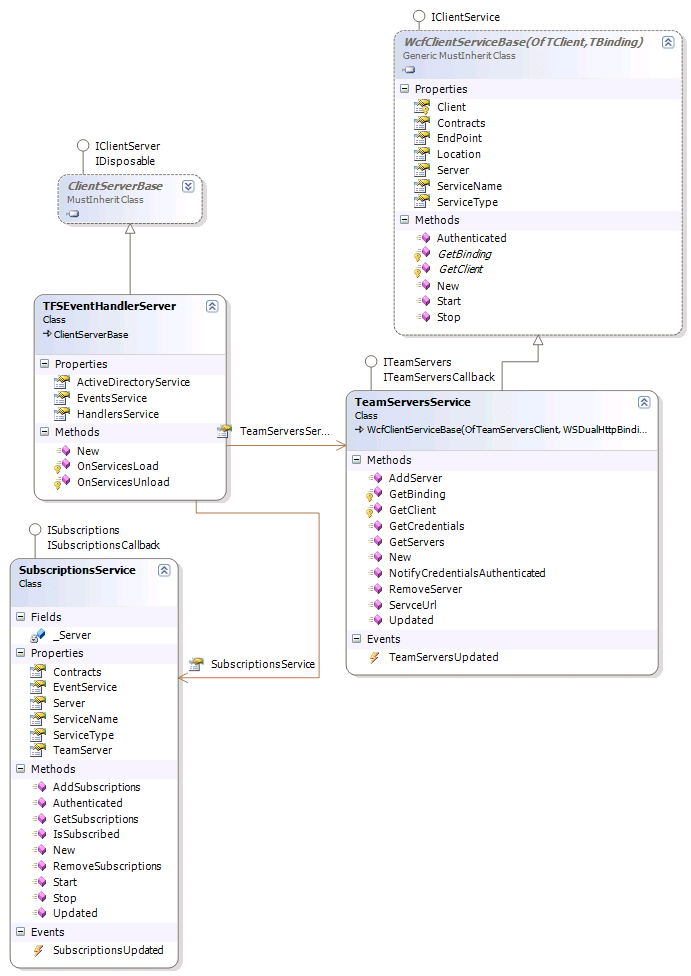Click the GetBinding method icon in WcfClientServiceBase
The width and height of the screenshot is (691, 976).
[x=422, y=254]
